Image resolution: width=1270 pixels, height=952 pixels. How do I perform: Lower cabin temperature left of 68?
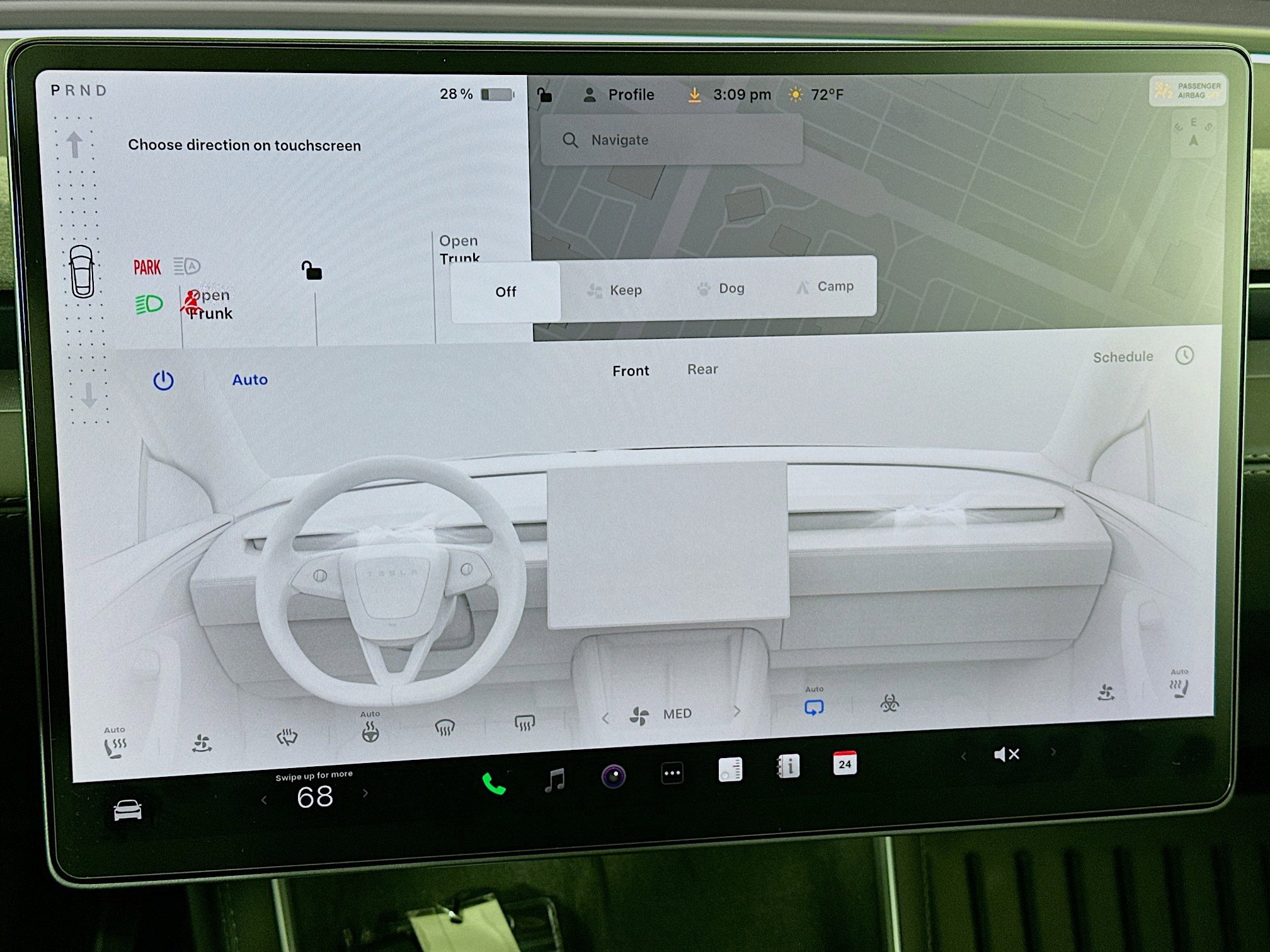(264, 800)
